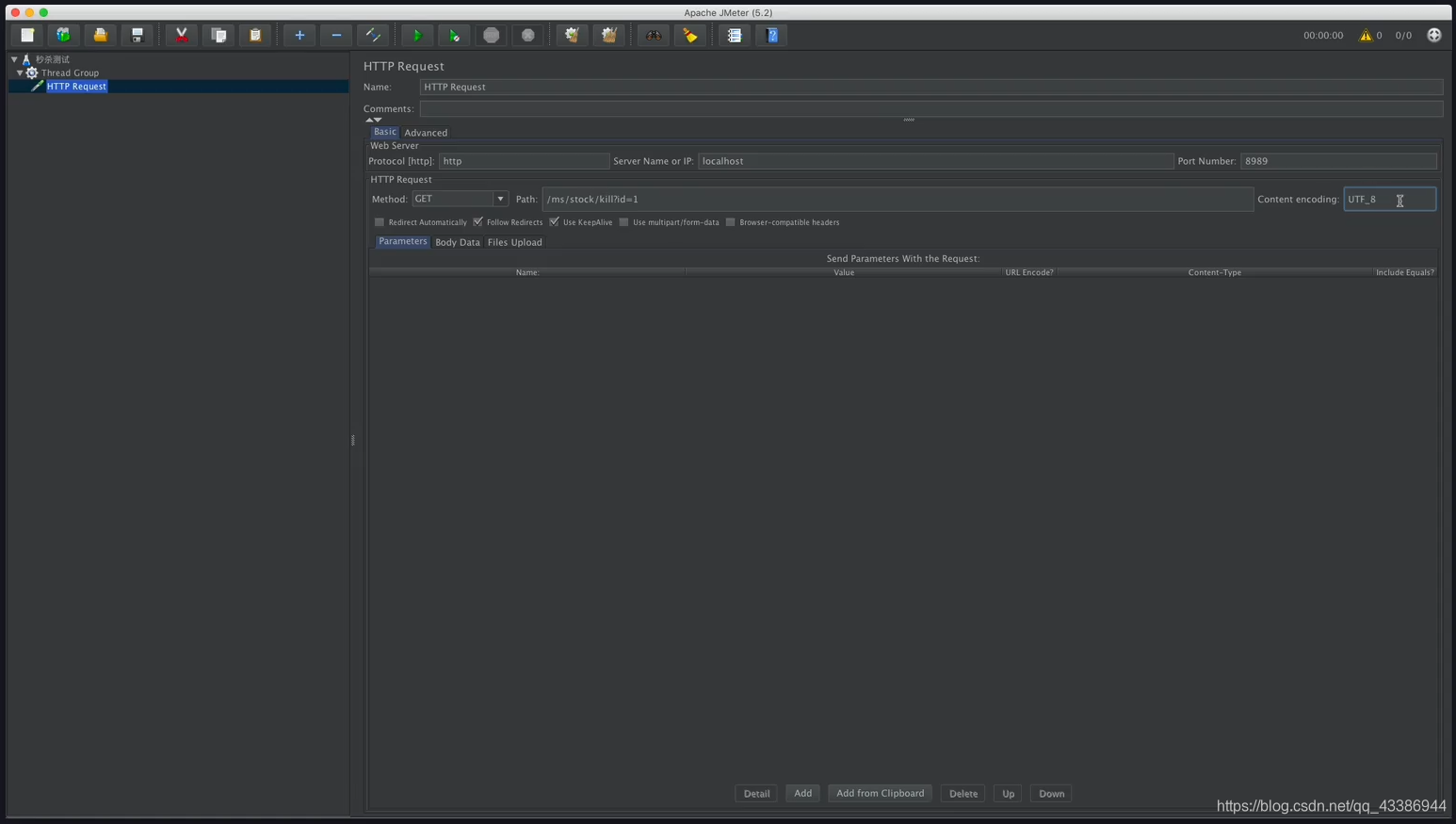Uncheck Follow Redirects checkbox
Screen dimensions: 1456x824
pyautogui.click(x=477, y=222)
